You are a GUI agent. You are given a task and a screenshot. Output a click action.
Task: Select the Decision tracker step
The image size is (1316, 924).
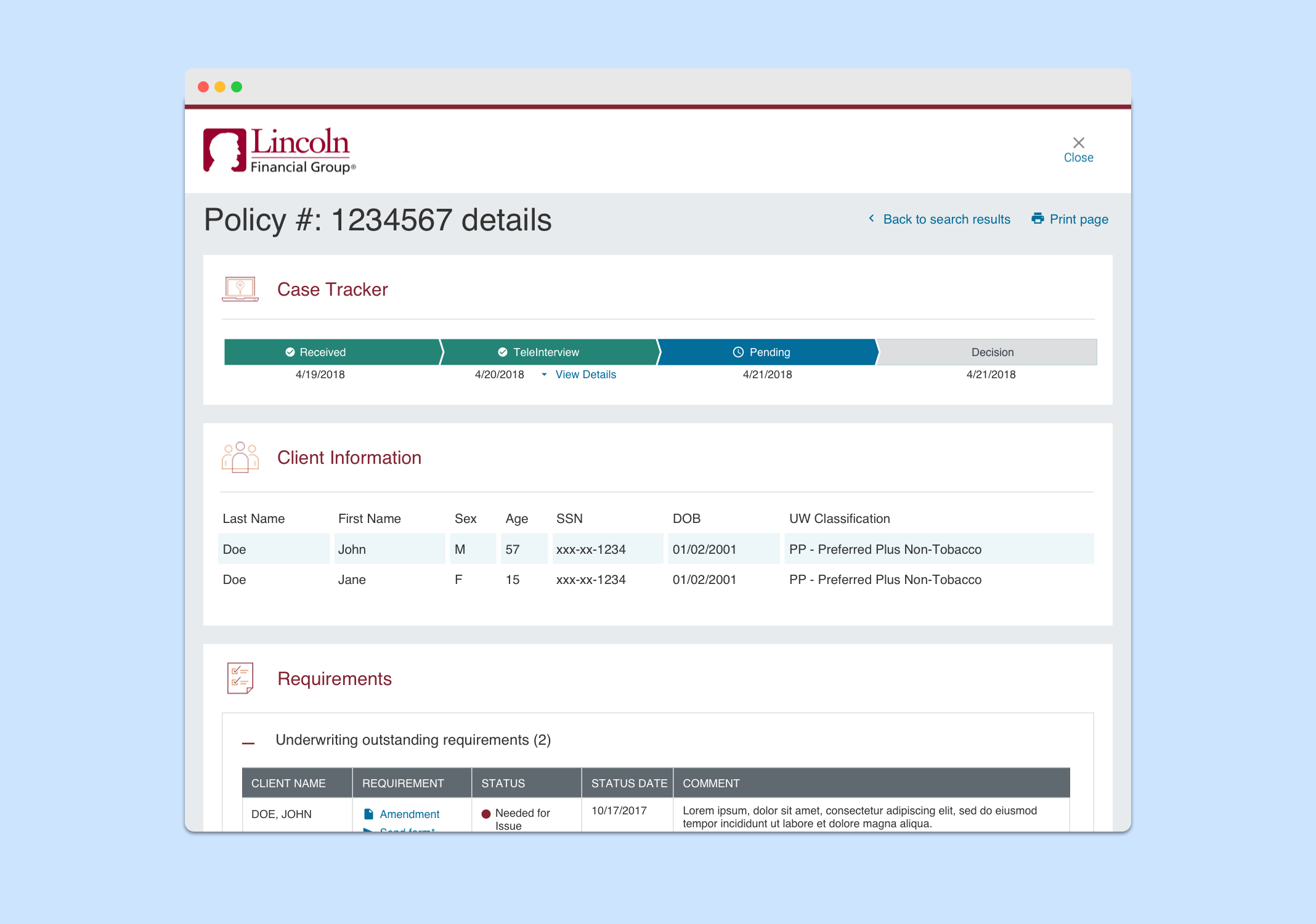pyautogui.click(x=992, y=352)
